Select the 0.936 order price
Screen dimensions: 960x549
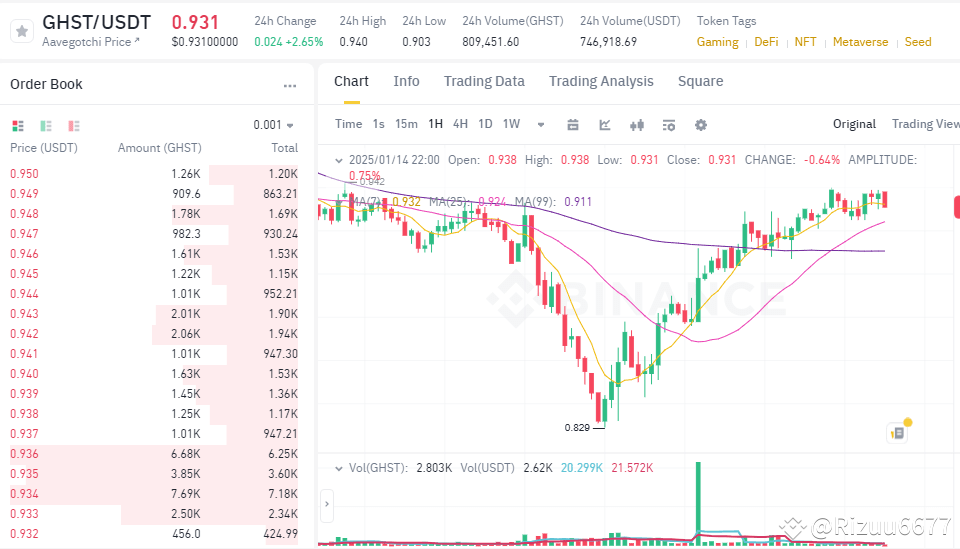click(x=24, y=454)
